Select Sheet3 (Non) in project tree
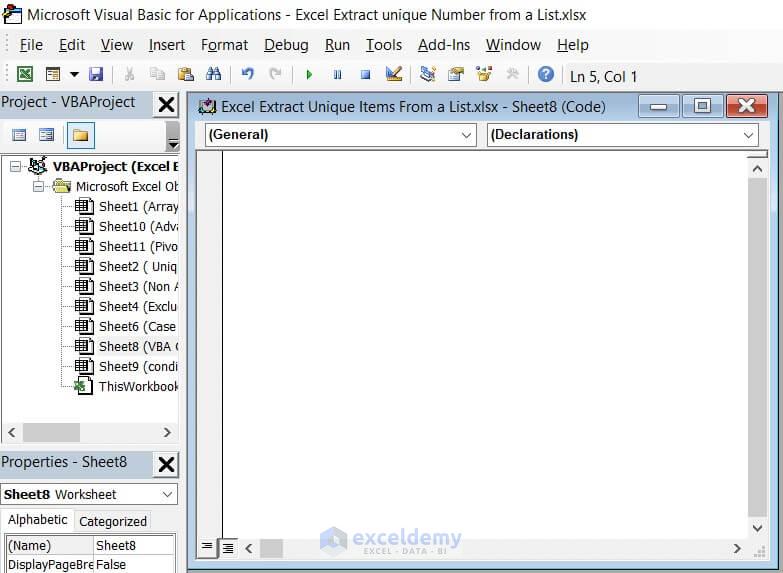The height and width of the screenshot is (573, 783). point(126,286)
